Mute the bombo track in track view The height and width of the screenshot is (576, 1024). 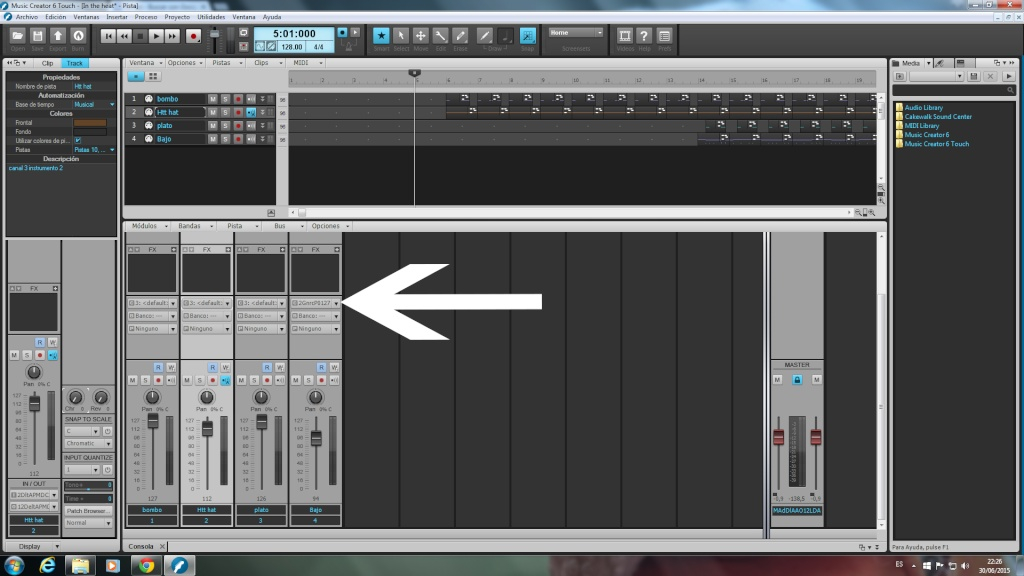(212, 99)
